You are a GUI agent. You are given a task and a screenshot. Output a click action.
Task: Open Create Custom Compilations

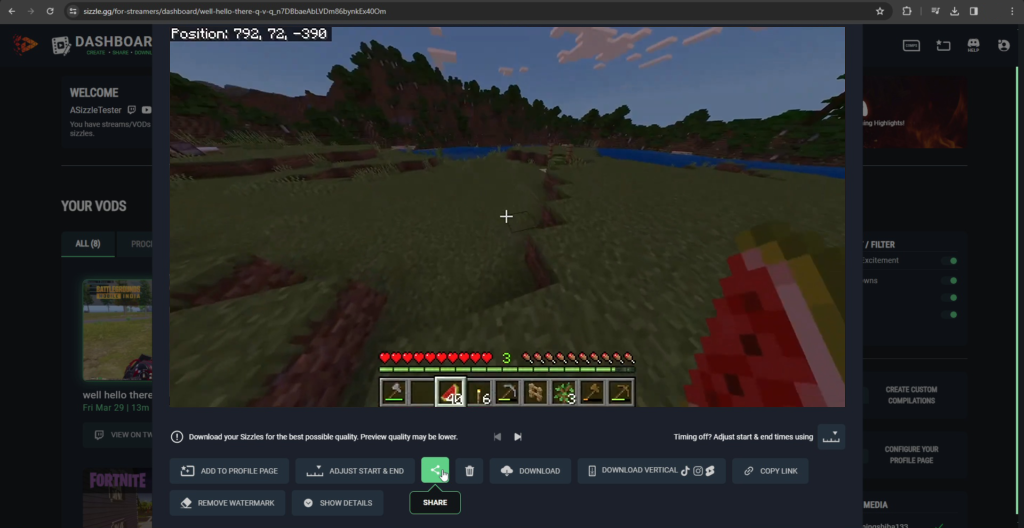tap(911, 395)
